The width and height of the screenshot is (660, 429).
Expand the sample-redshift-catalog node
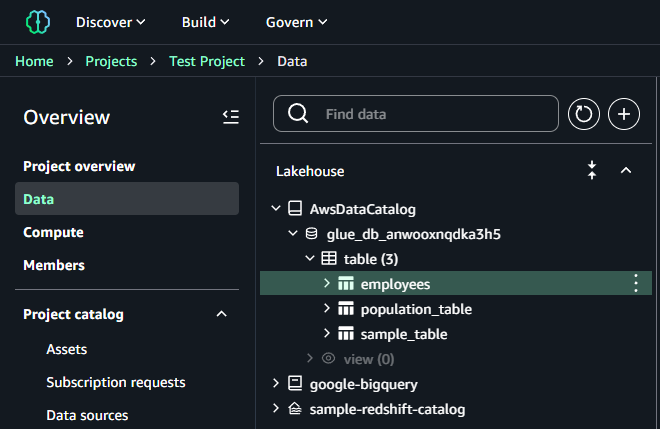[276, 408]
